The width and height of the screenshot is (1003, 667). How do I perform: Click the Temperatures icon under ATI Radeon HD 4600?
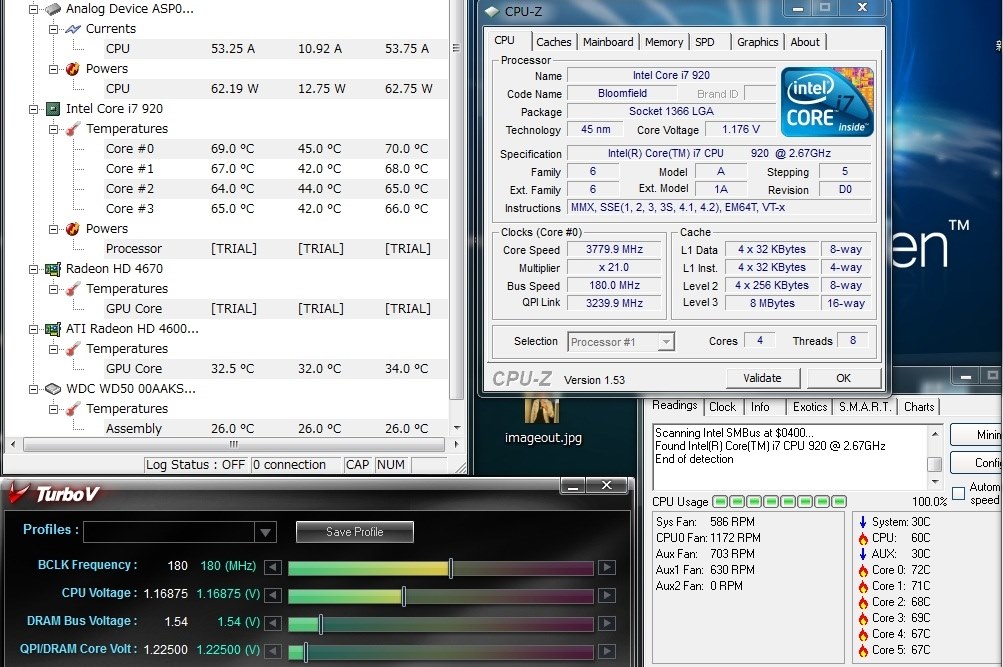point(73,349)
